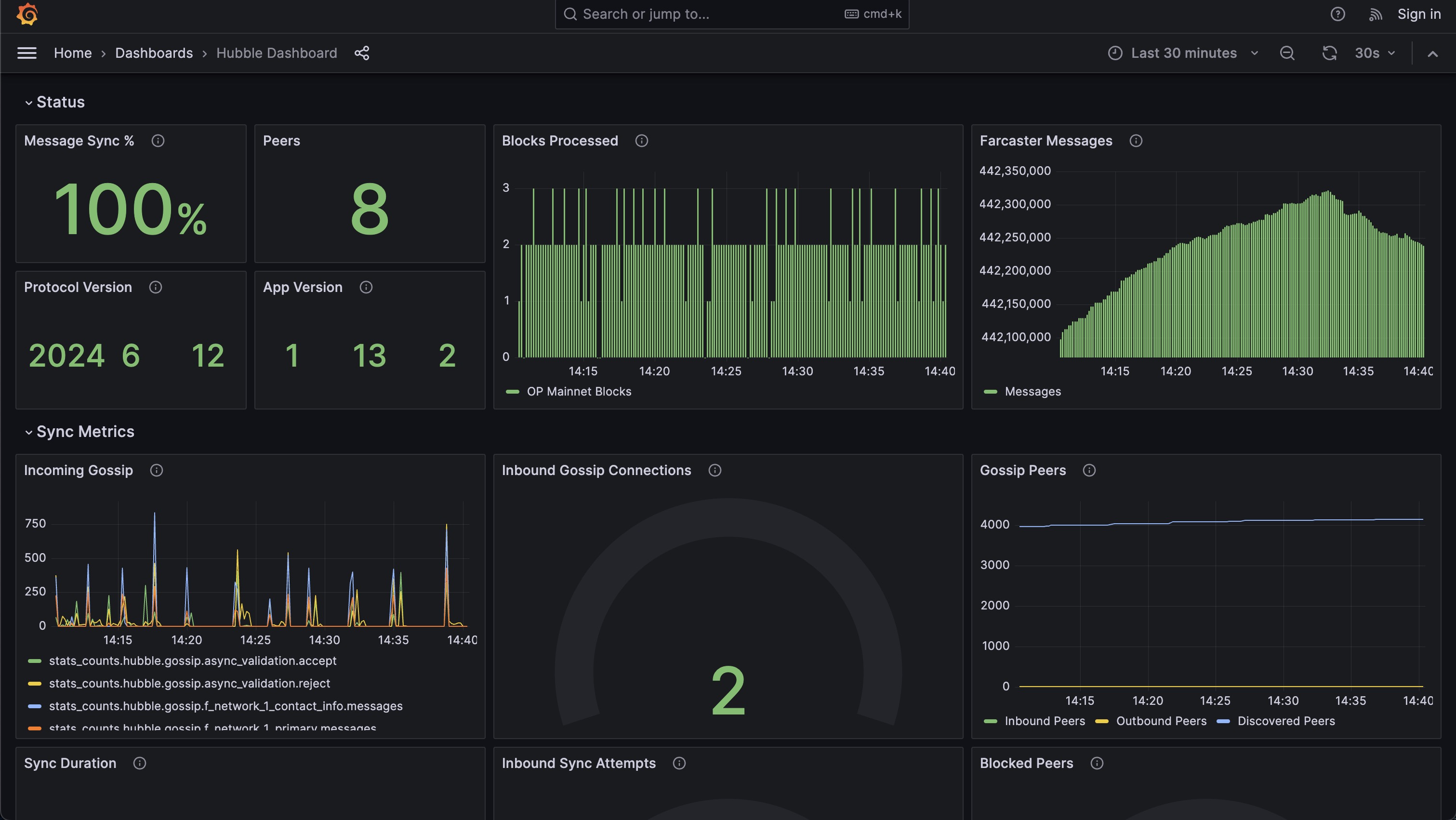This screenshot has height=820, width=1456.
Task: Click the Sign in link
Action: pyautogui.click(x=1419, y=14)
